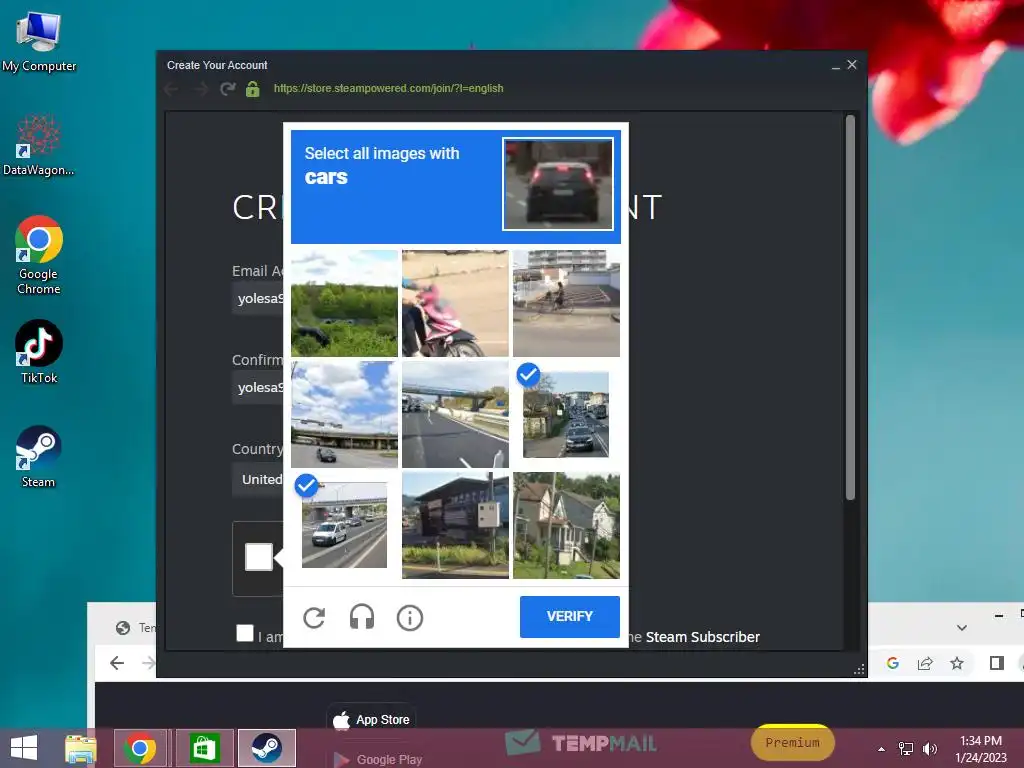Click the tile with cloudy sky above the bridge
The image size is (1024, 768).
(x=344, y=415)
